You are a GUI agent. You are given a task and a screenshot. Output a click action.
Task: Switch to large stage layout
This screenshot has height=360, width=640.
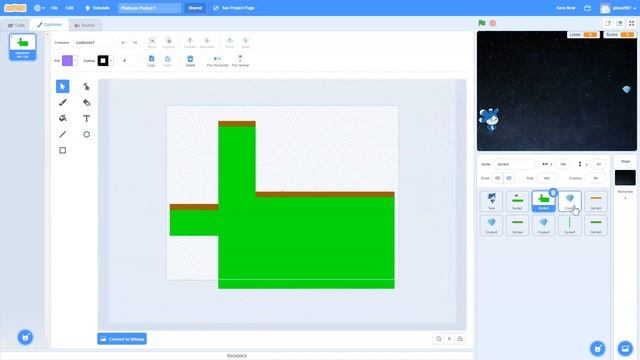[x=619, y=23]
